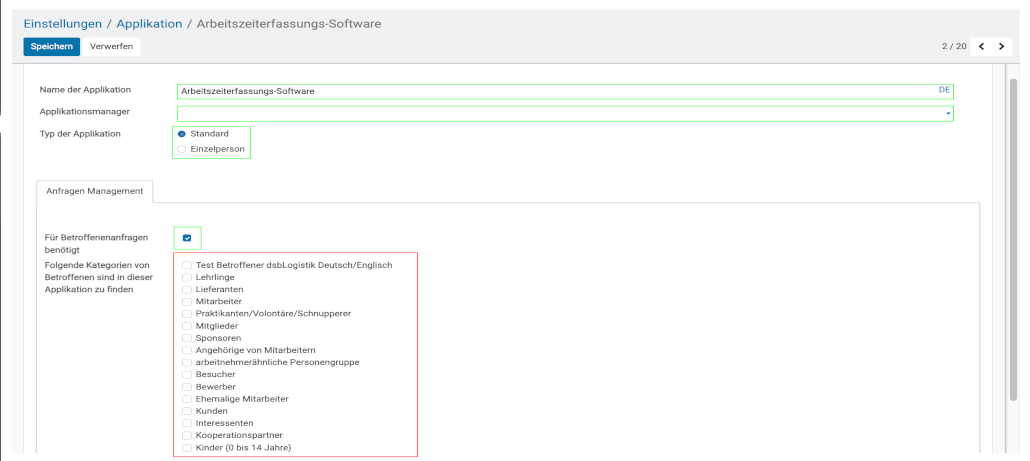Select the Einzelperson radio option
This screenshot has height=461, width=1030.
182,149
